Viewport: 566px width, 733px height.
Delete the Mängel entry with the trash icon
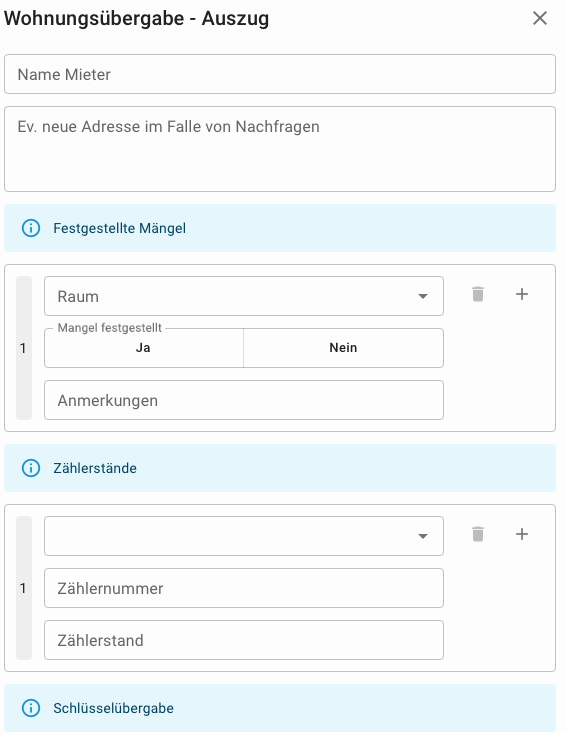point(478,295)
